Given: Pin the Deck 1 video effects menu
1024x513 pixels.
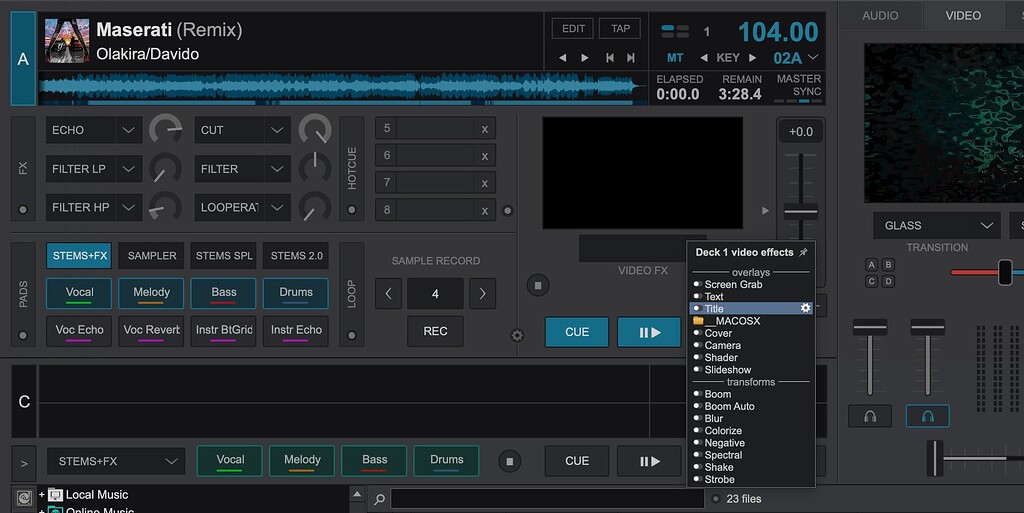Looking at the screenshot, I should click(x=803, y=252).
